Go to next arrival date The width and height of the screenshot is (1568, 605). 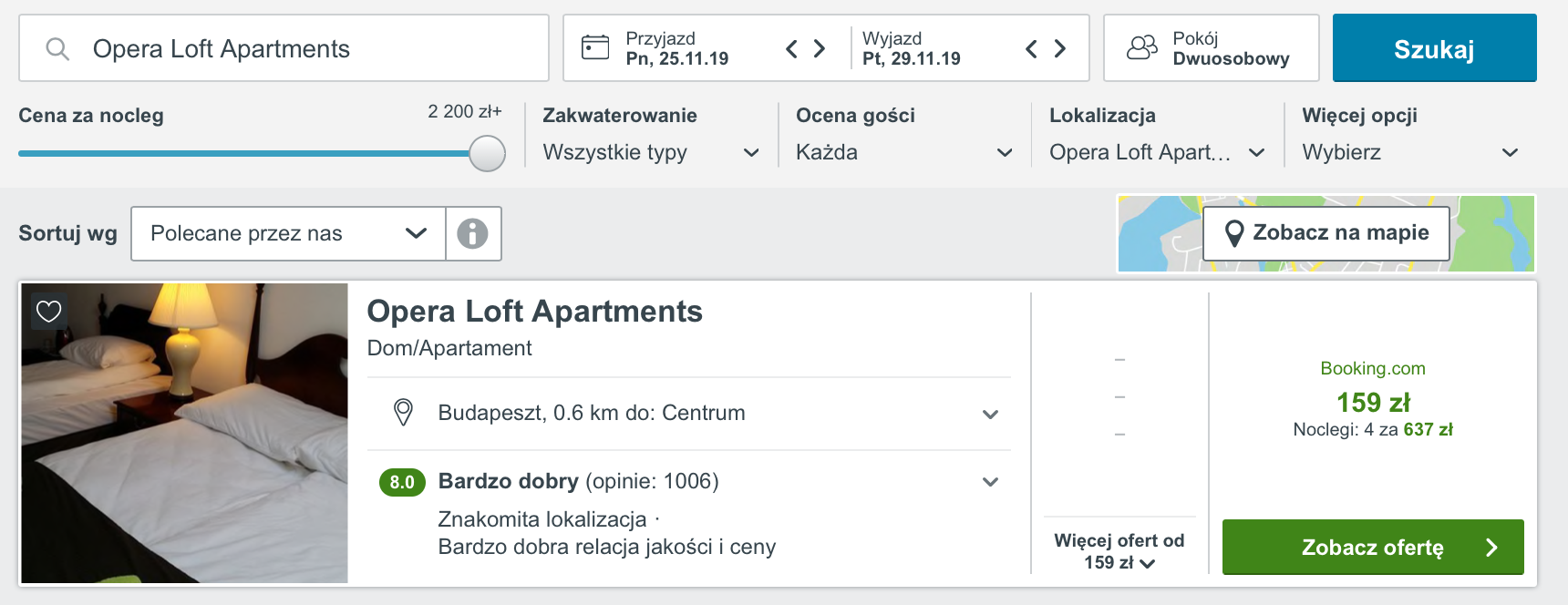[x=820, y=48]
